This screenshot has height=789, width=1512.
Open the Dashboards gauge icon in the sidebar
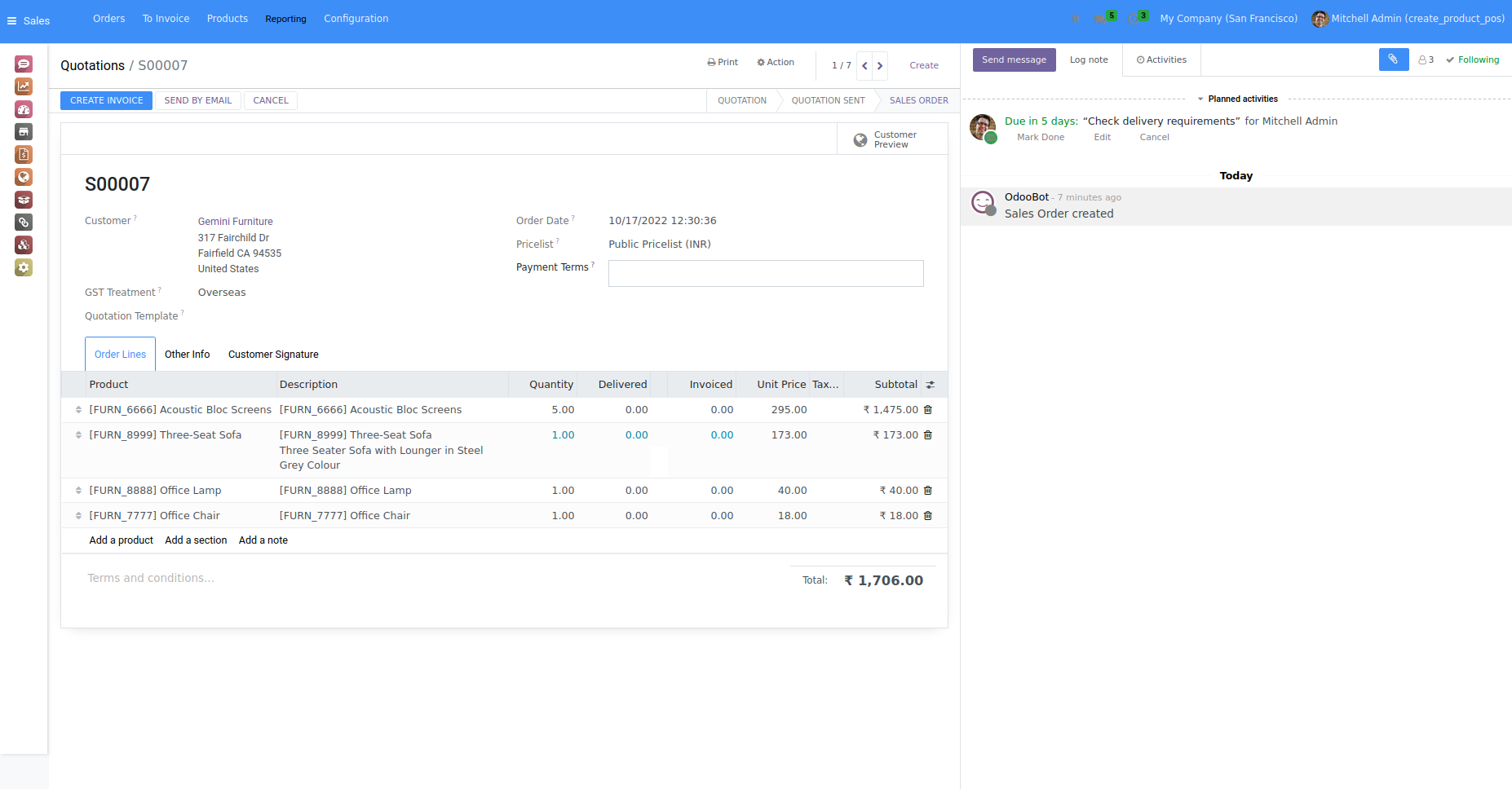(x=24, y=109)
